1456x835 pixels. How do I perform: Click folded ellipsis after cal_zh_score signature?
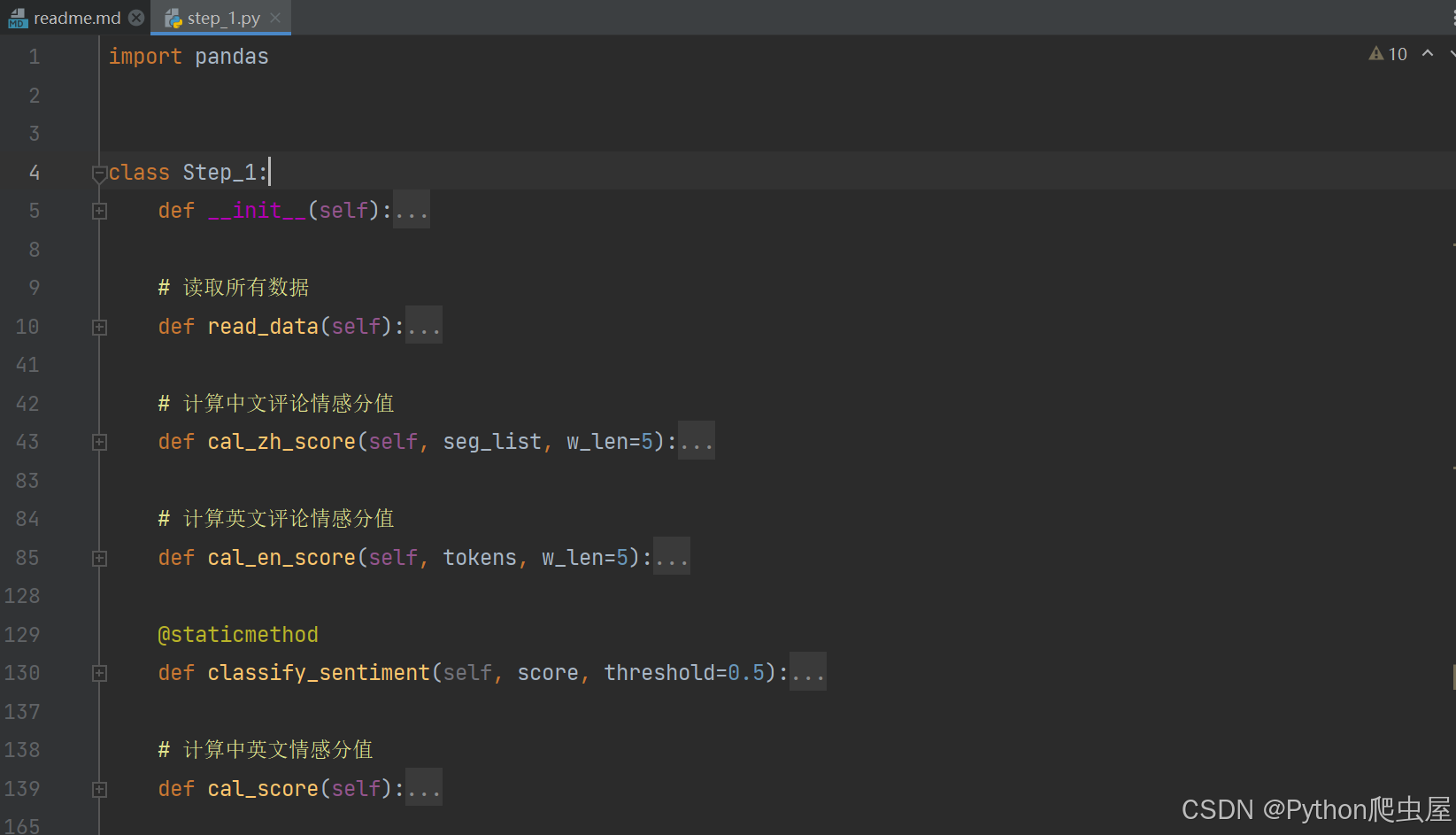pyautogui.click(x=697, y=441)
